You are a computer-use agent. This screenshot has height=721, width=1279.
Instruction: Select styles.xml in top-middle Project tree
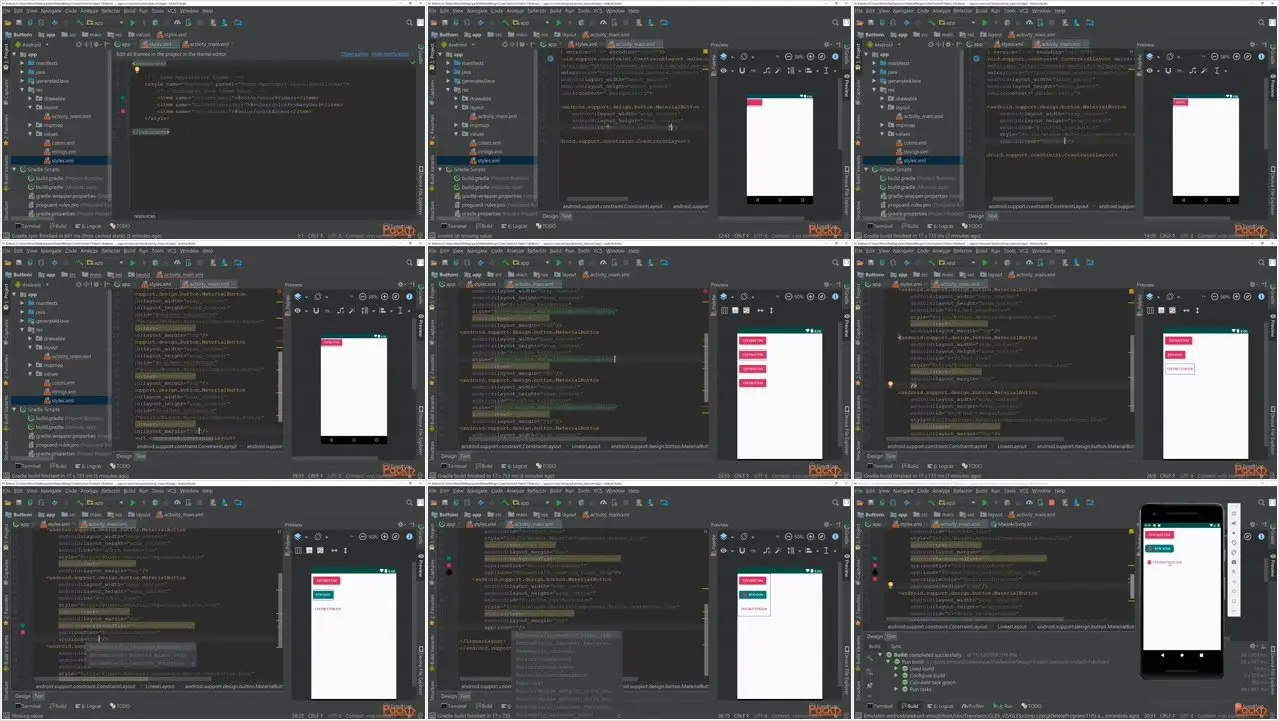pyautogui.click(x=488, y=161)
